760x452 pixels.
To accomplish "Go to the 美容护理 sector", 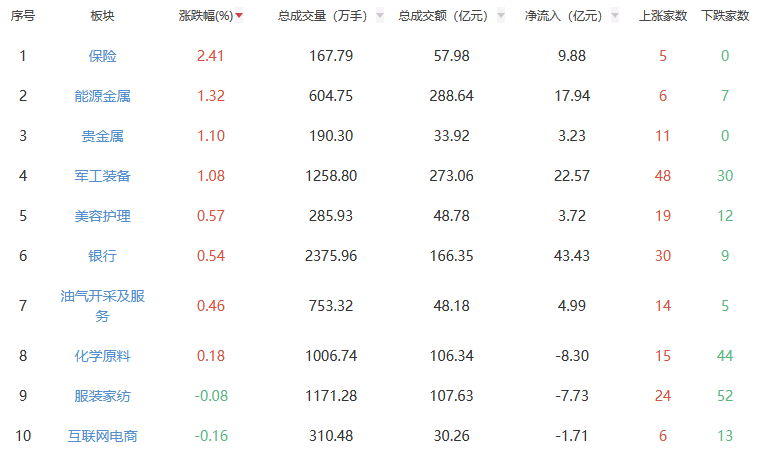I will [x=102, y=216].
